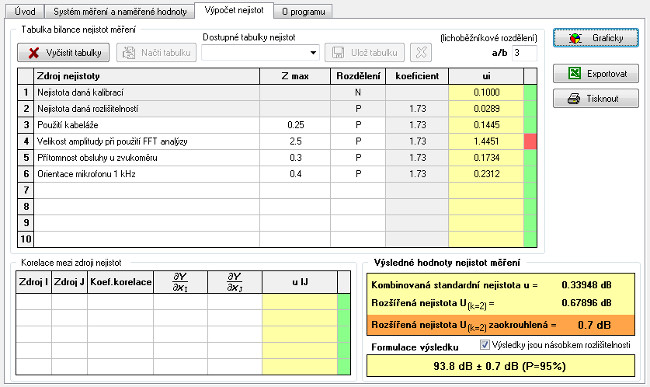Open the Úvod tab
The height and width of the screenshot is (387, 650).
[x=24, y=11]
